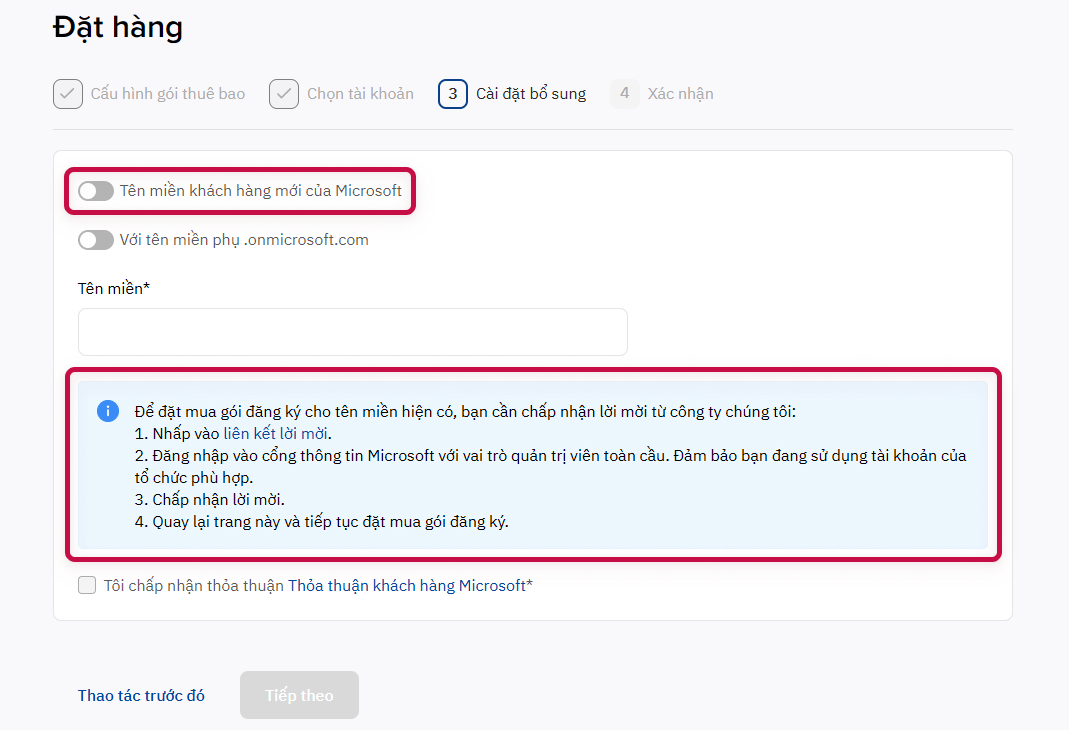Open the Thỏa thuận khách hàng Microsoft link
The image size is (1069, 730).
[x=407, y=586]
